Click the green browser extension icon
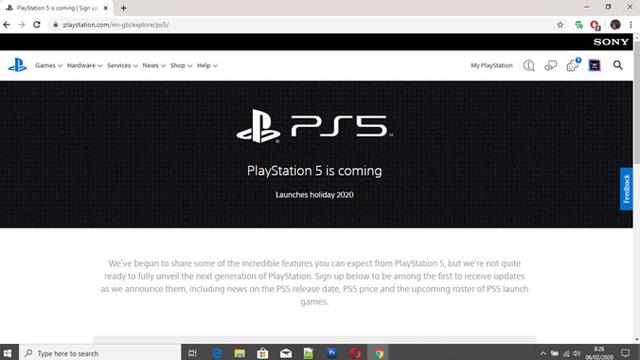640x360 pixels. tap(578, 24)
